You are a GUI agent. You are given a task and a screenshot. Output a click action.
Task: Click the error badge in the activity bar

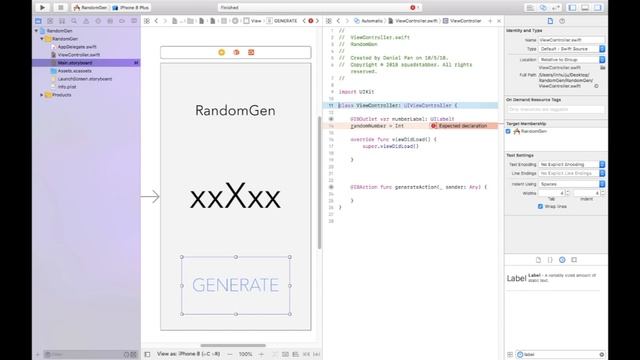pos(414,8)
